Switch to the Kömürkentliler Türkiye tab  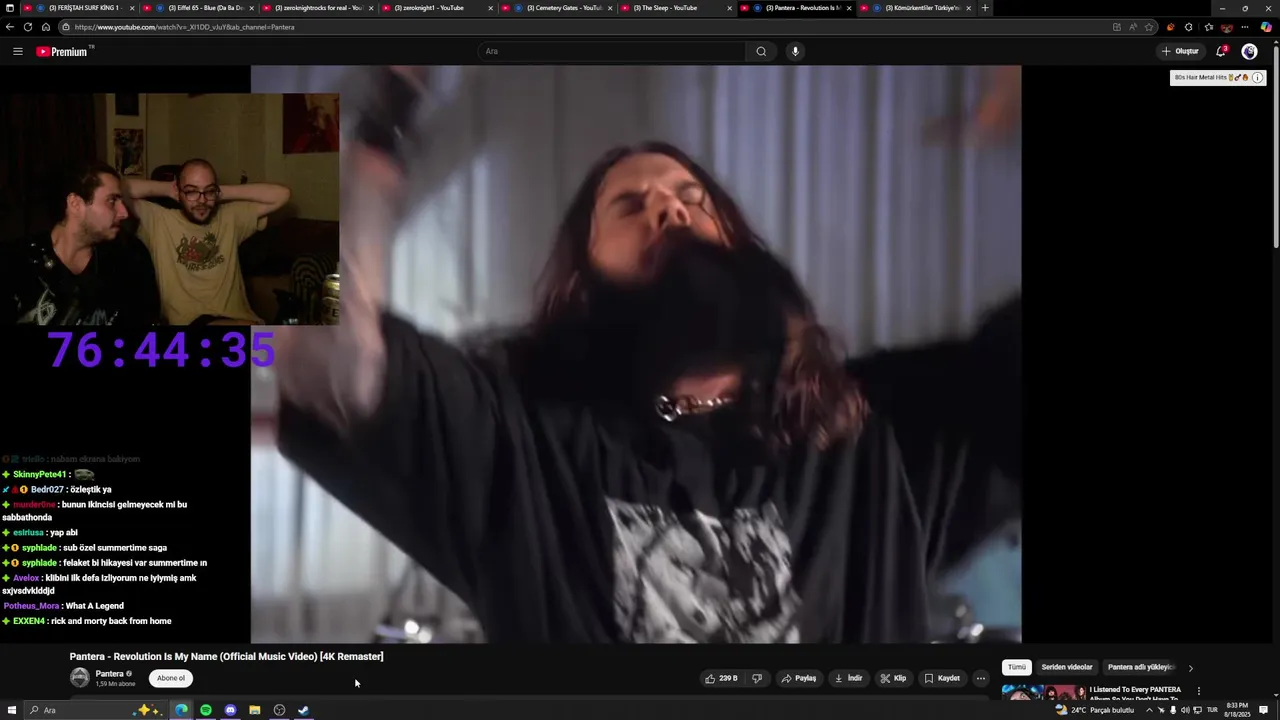[x=915, y=8]
